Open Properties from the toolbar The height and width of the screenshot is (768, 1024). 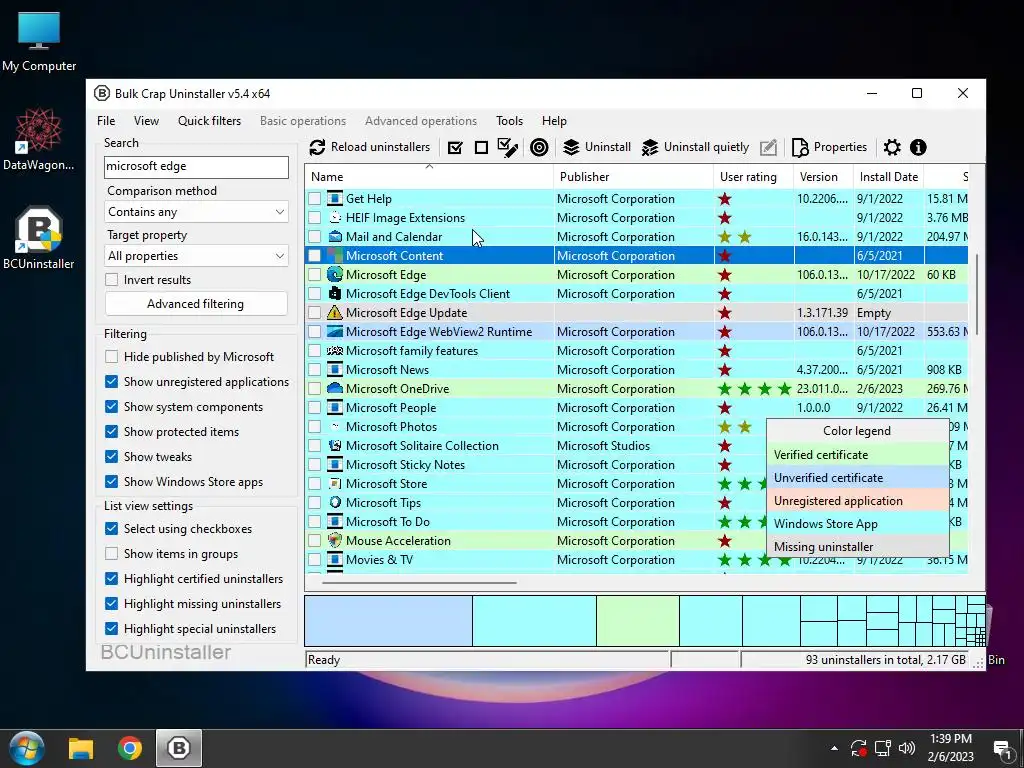point(829,148)
